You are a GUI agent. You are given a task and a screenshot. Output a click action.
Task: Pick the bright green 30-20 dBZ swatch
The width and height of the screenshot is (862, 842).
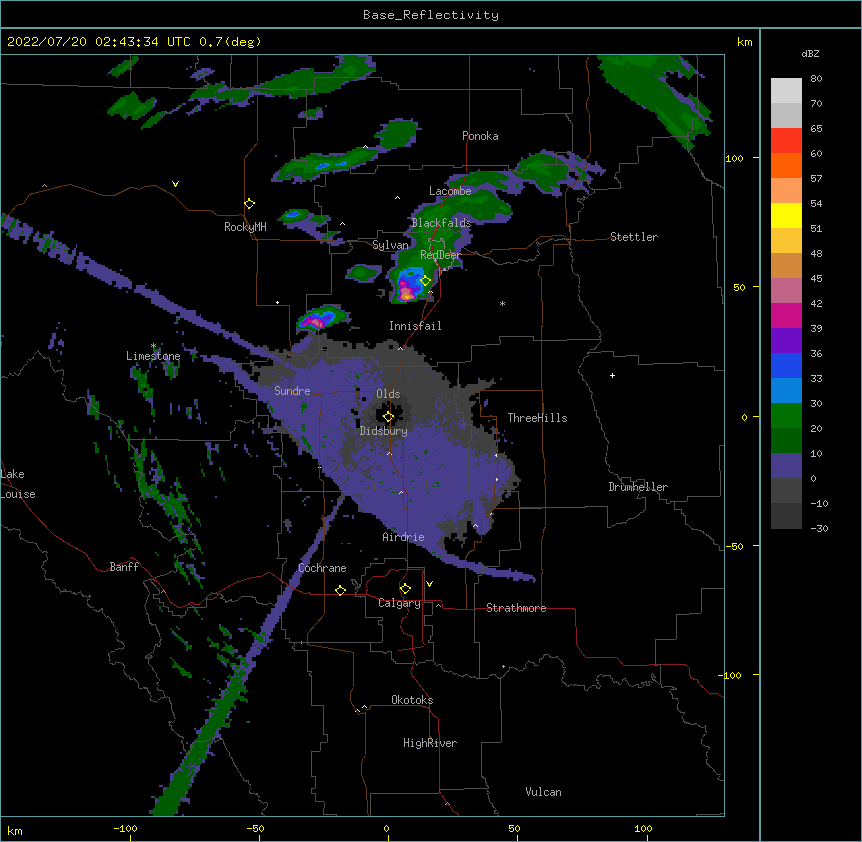(786, 416)
